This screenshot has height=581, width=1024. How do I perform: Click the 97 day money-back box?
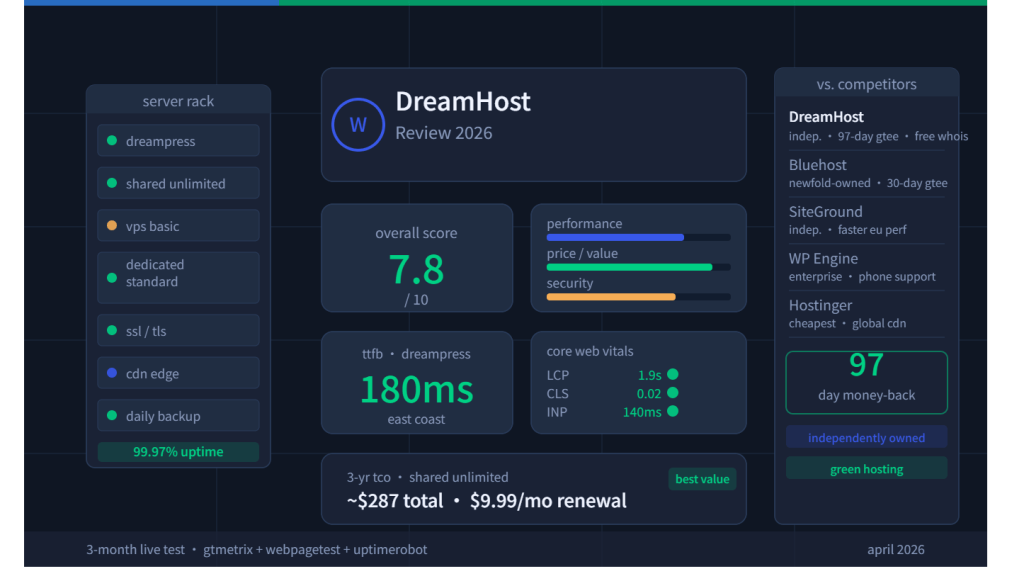click(866, 383)
